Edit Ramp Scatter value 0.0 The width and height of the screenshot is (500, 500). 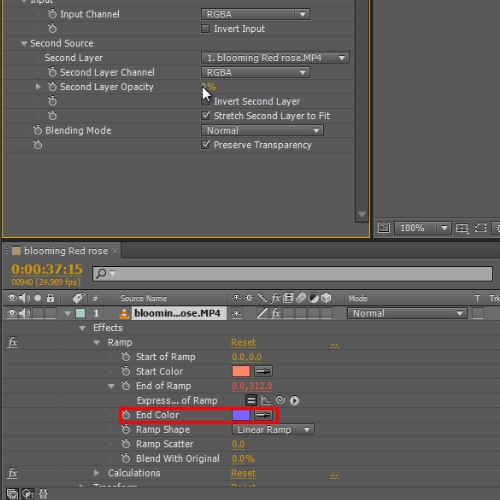pos(238,444)
